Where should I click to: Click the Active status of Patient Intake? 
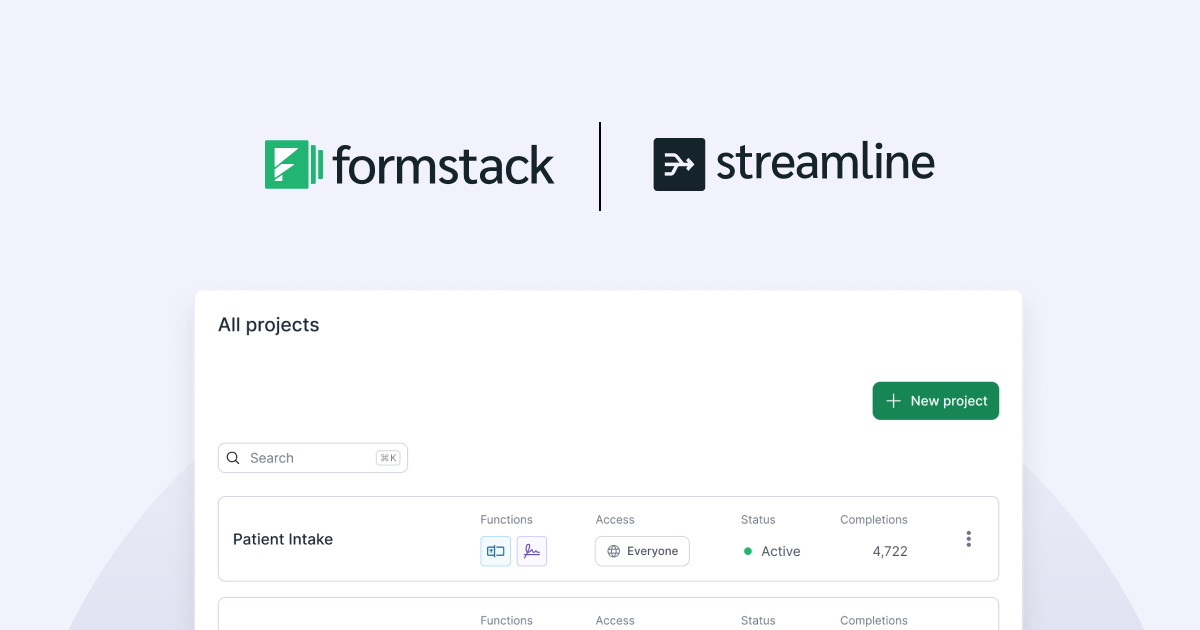coord(772,551)
